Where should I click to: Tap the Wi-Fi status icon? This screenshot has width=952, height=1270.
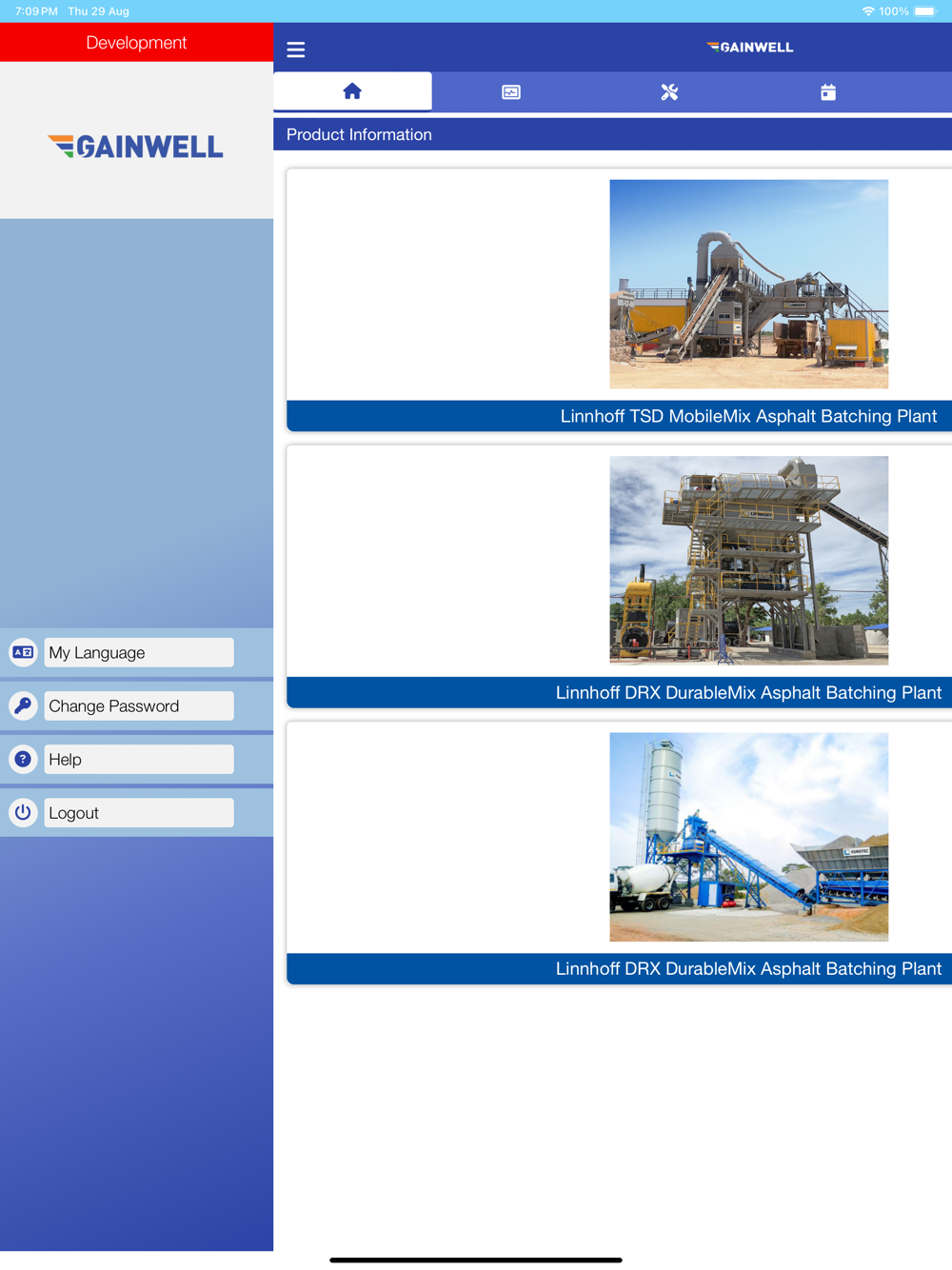click(868, 11)
